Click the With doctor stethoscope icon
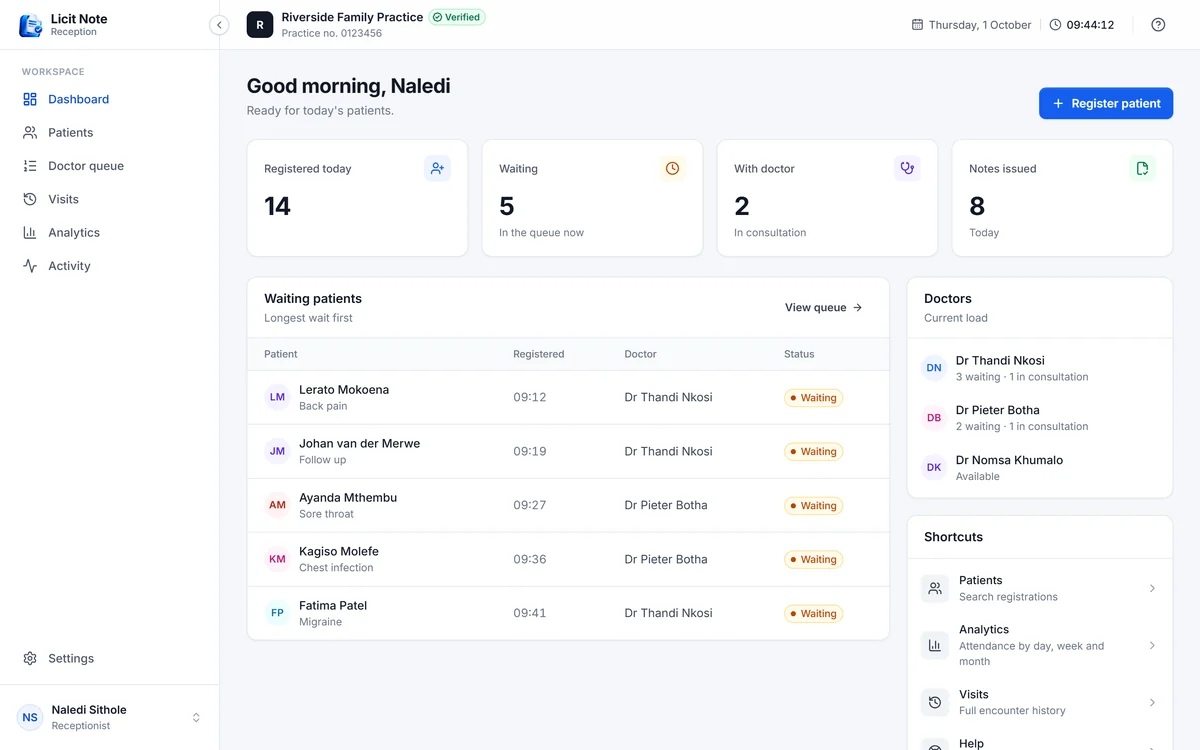 907,169
